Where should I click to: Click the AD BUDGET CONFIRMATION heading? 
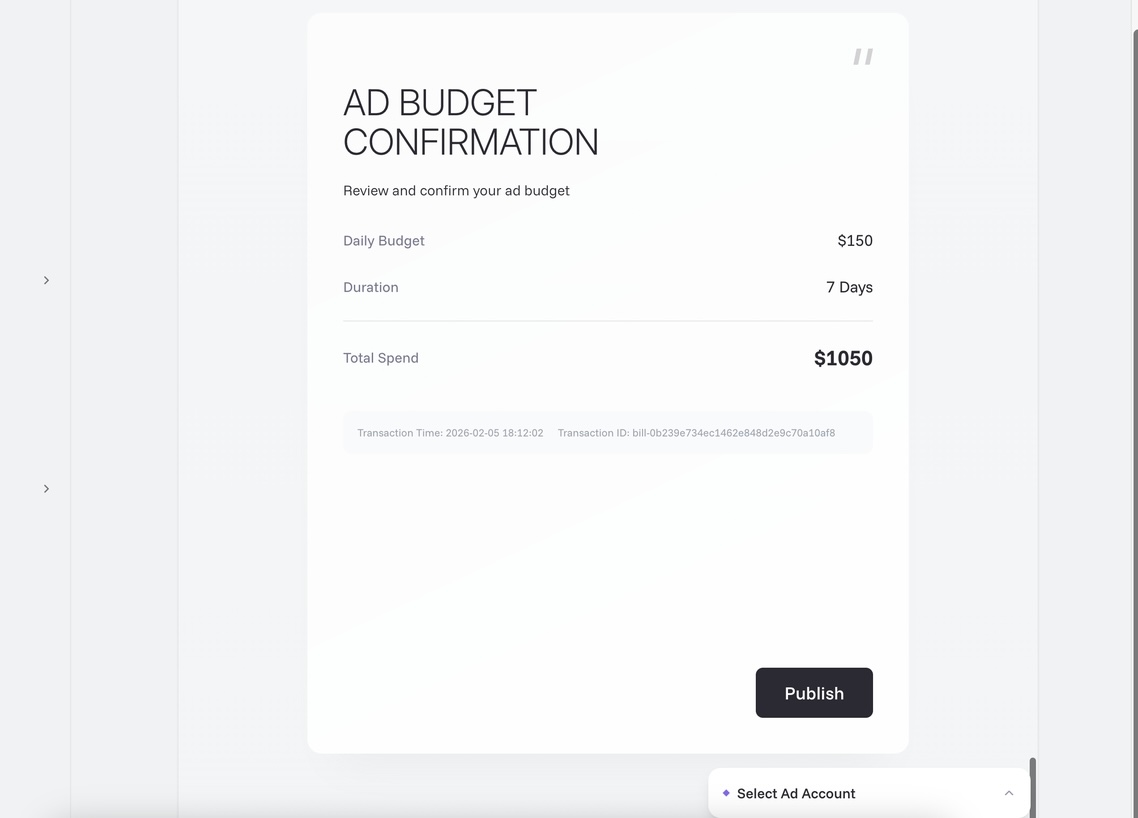(470, 122)
